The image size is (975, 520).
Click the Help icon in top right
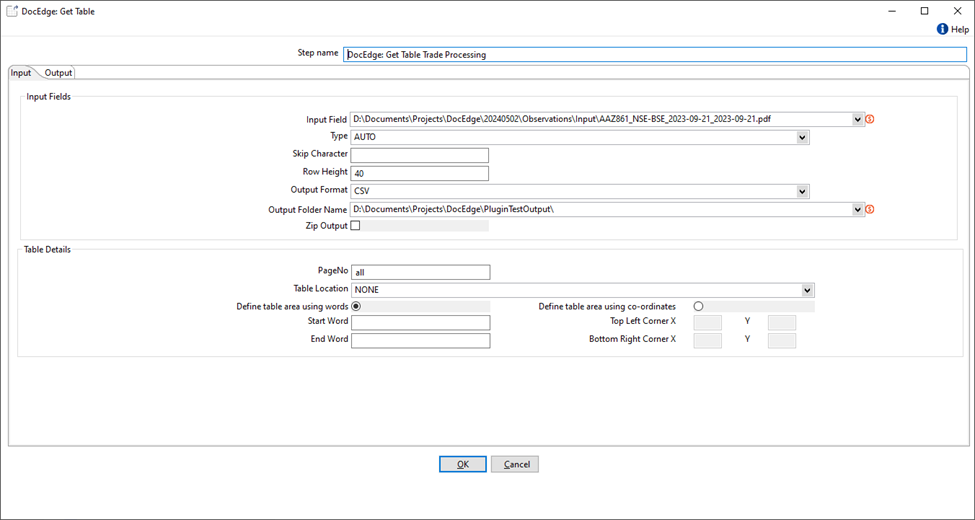[x=942, y=30]
